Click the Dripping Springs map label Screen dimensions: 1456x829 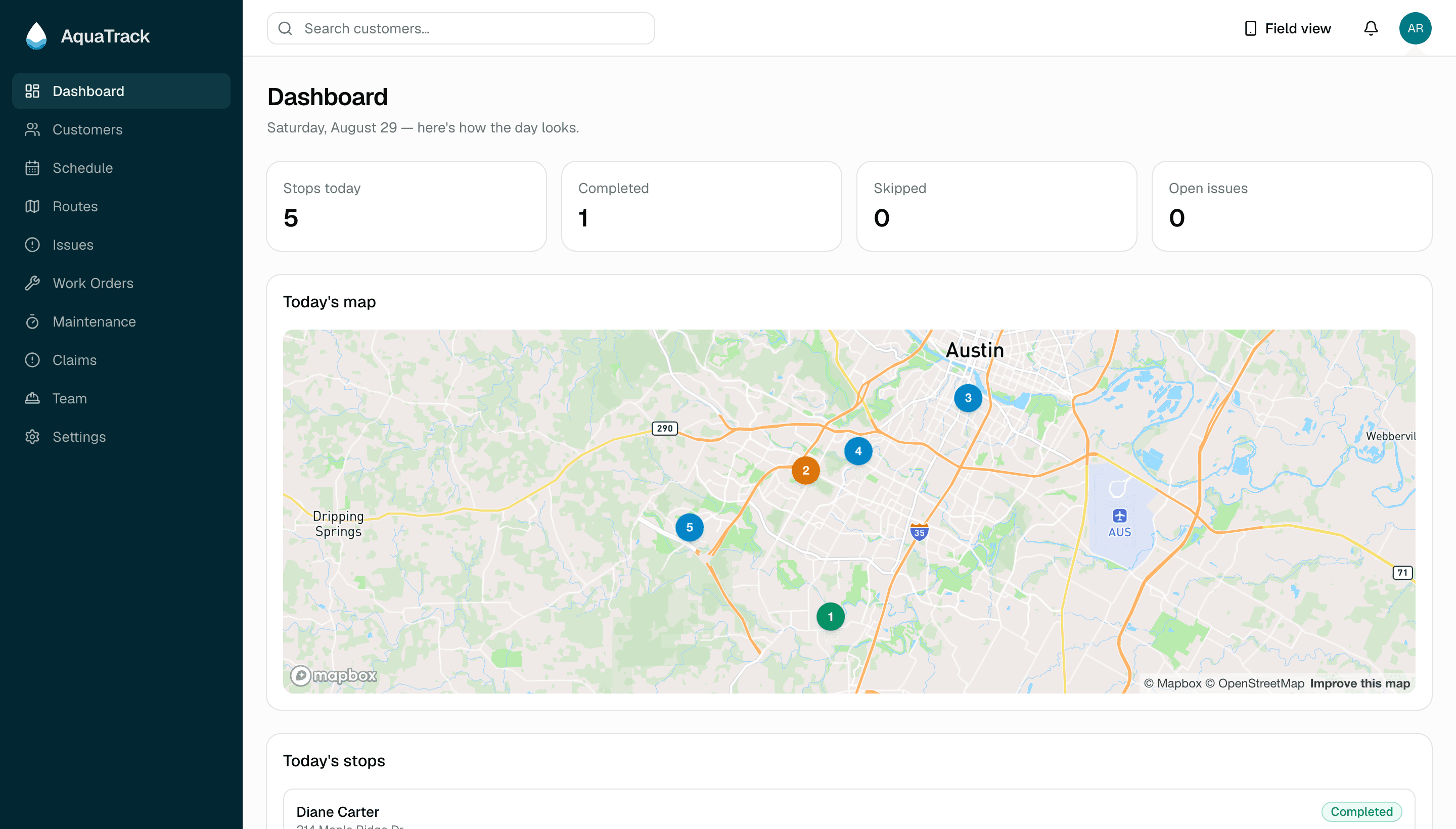tap(338, 524)
